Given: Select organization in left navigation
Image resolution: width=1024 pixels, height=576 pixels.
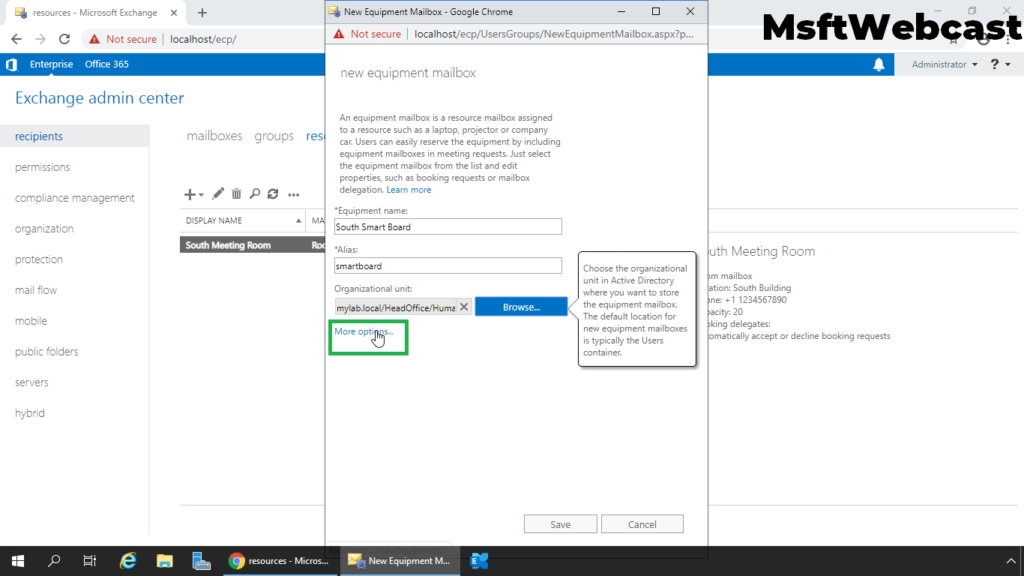Looking at the screenshot, I should coord(44,229).
